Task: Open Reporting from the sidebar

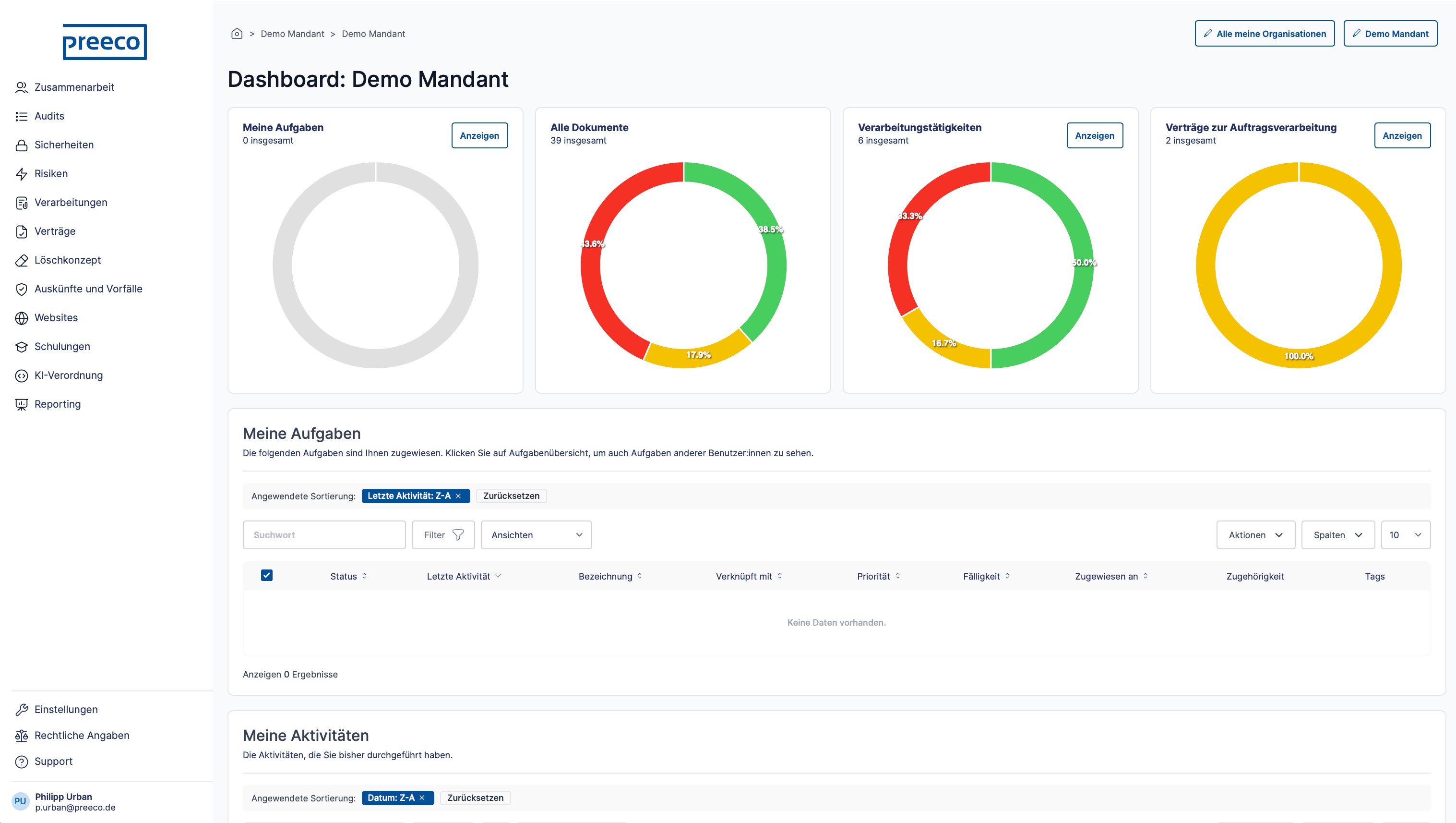Action: click(22, 404)
